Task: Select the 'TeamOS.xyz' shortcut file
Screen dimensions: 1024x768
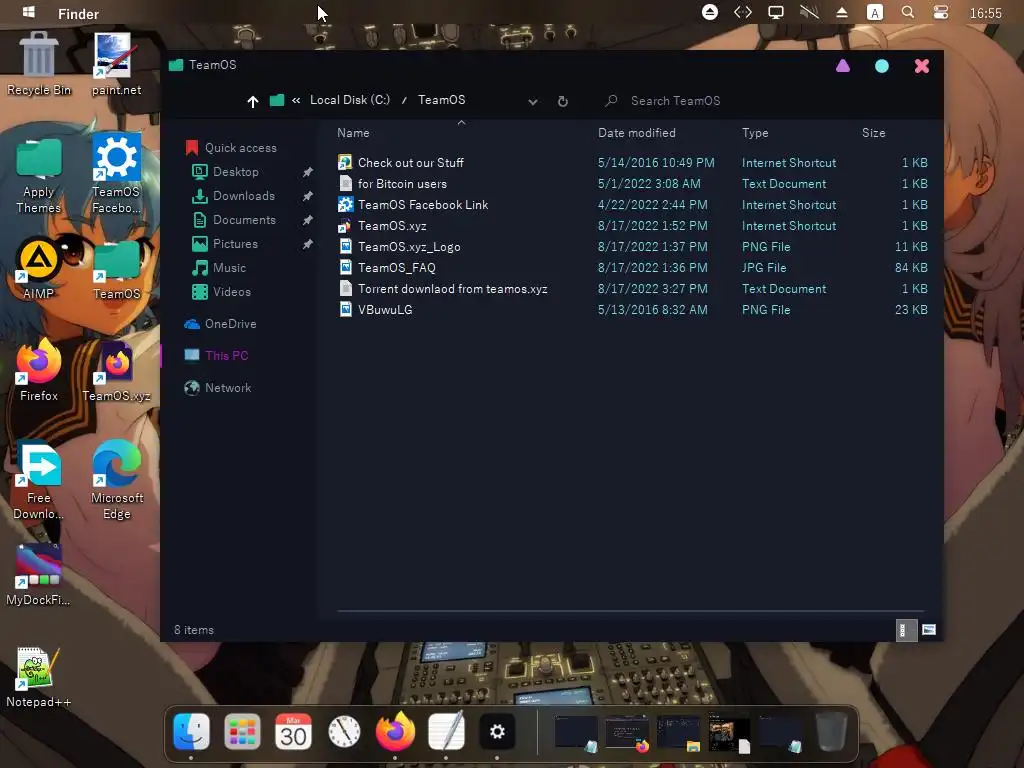Action: point(632,225)
